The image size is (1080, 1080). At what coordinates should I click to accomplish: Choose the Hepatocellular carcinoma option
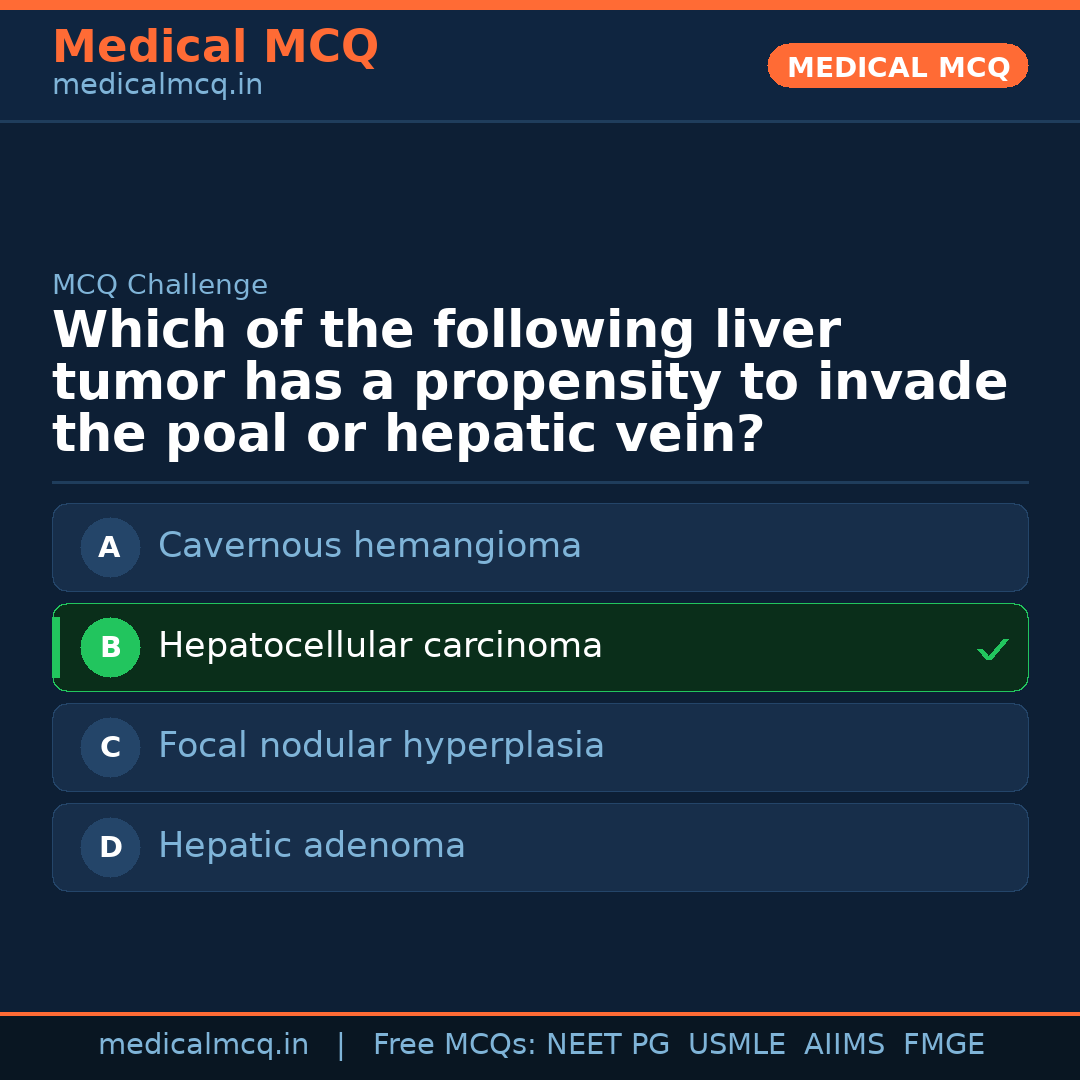[380, 646]
